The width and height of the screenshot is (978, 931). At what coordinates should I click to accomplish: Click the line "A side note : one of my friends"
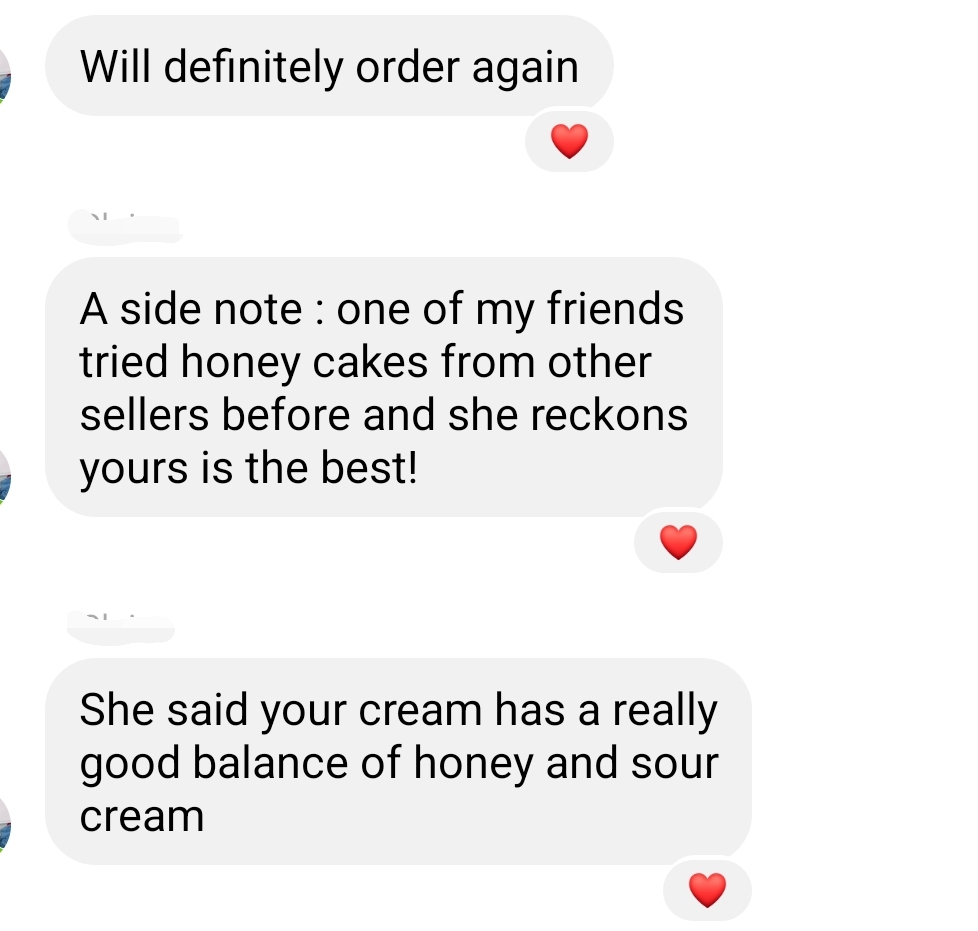(382, 309)
